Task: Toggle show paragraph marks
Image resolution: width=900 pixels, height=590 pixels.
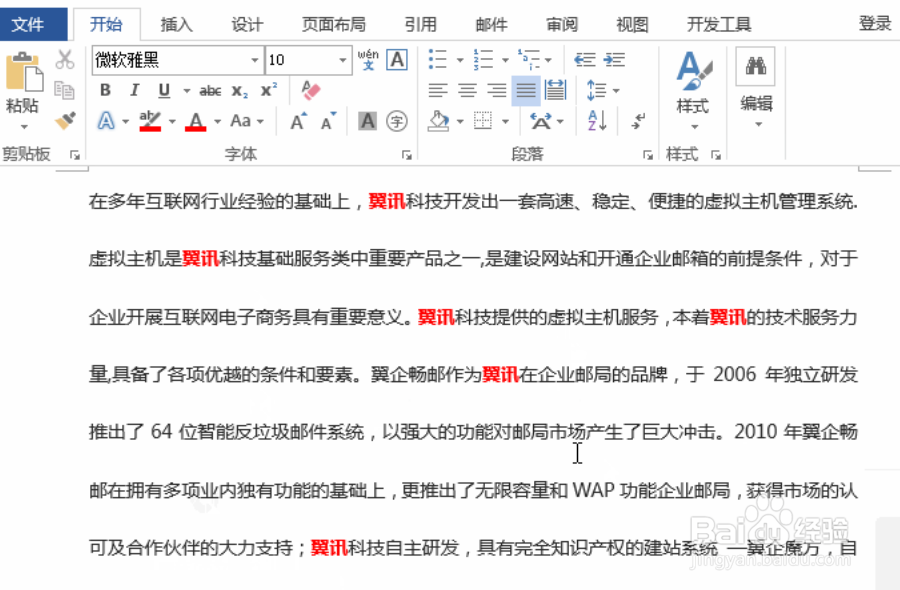Action: 638,121
